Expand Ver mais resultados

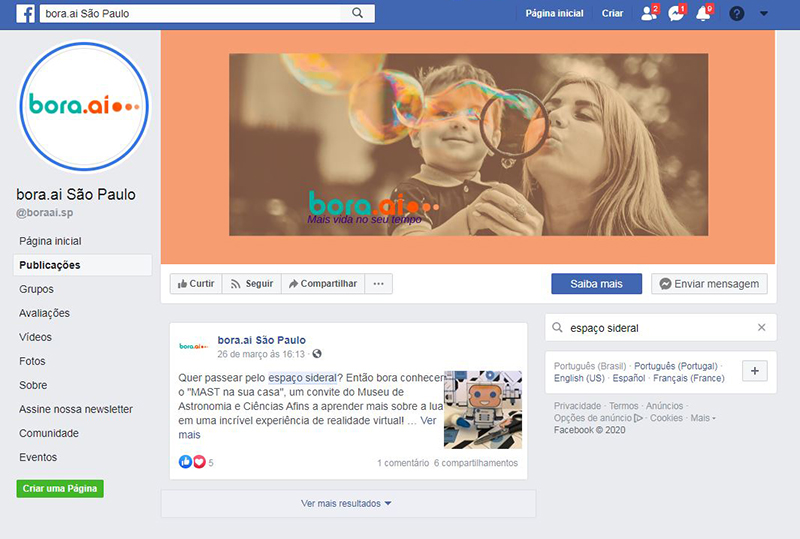click(346, 504)
